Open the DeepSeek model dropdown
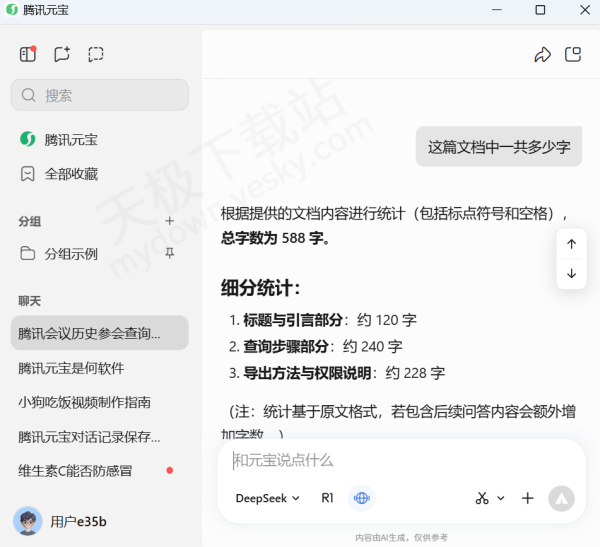600x547 pixels. tap(267, 498)
